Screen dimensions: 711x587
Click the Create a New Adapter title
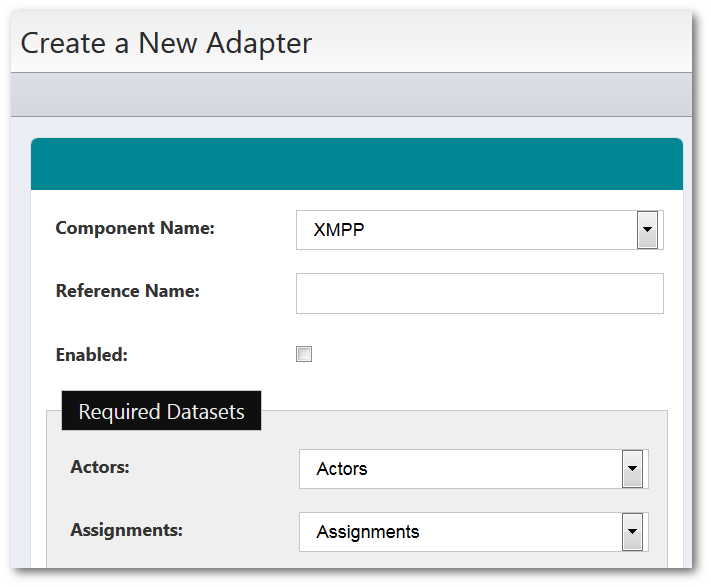(x=166, y=43)
